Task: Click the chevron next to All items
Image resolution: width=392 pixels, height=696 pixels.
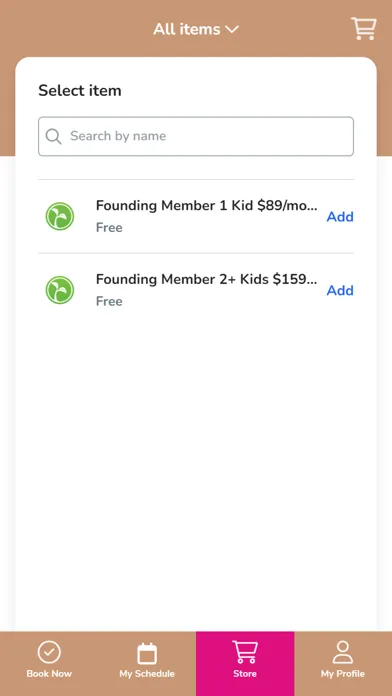Action: pyautogui.click(x=232, y=30)
